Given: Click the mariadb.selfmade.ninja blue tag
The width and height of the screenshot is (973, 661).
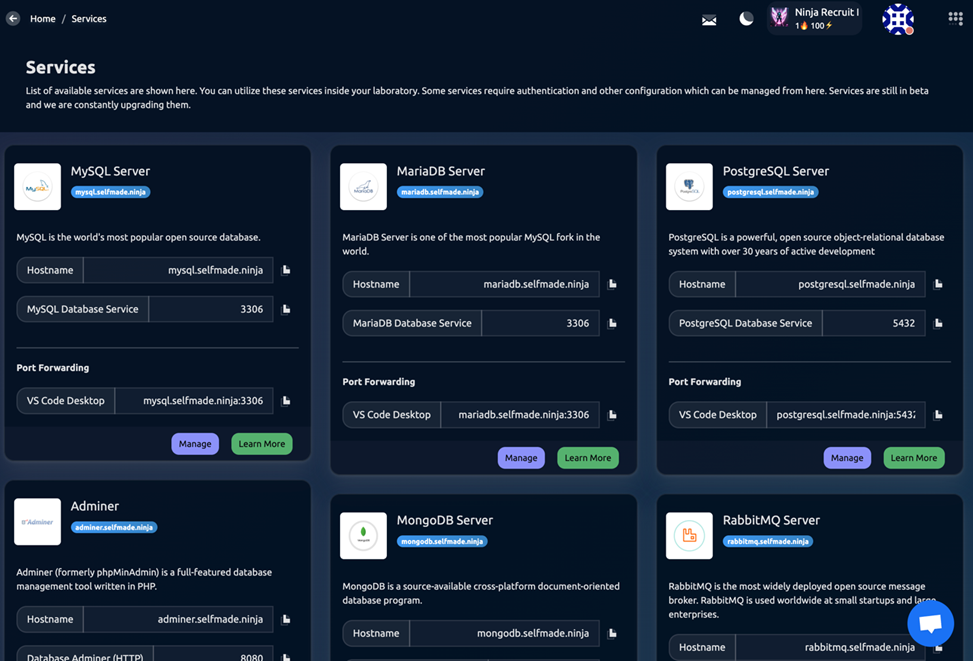Looking at the screenshot, I should click(440, 192).
